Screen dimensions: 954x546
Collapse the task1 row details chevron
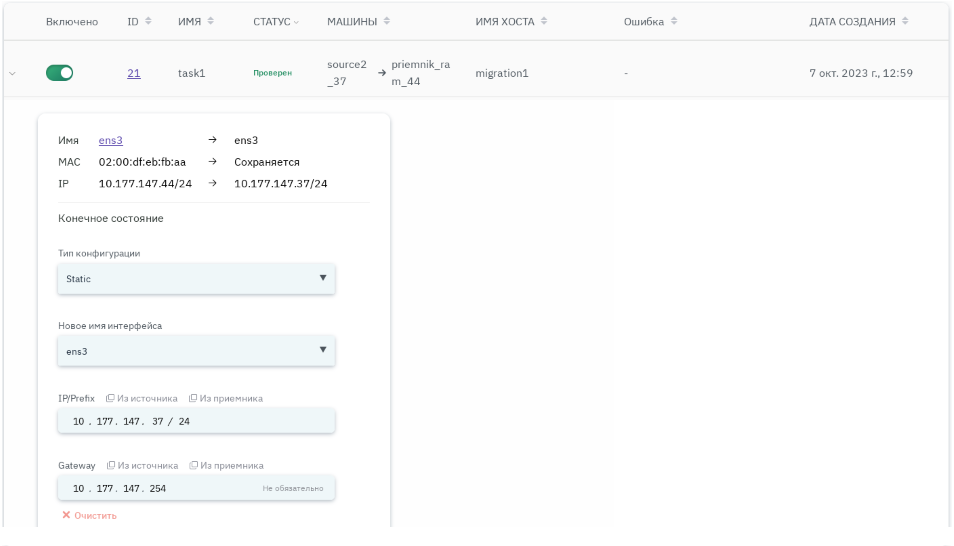pos(13,73)
